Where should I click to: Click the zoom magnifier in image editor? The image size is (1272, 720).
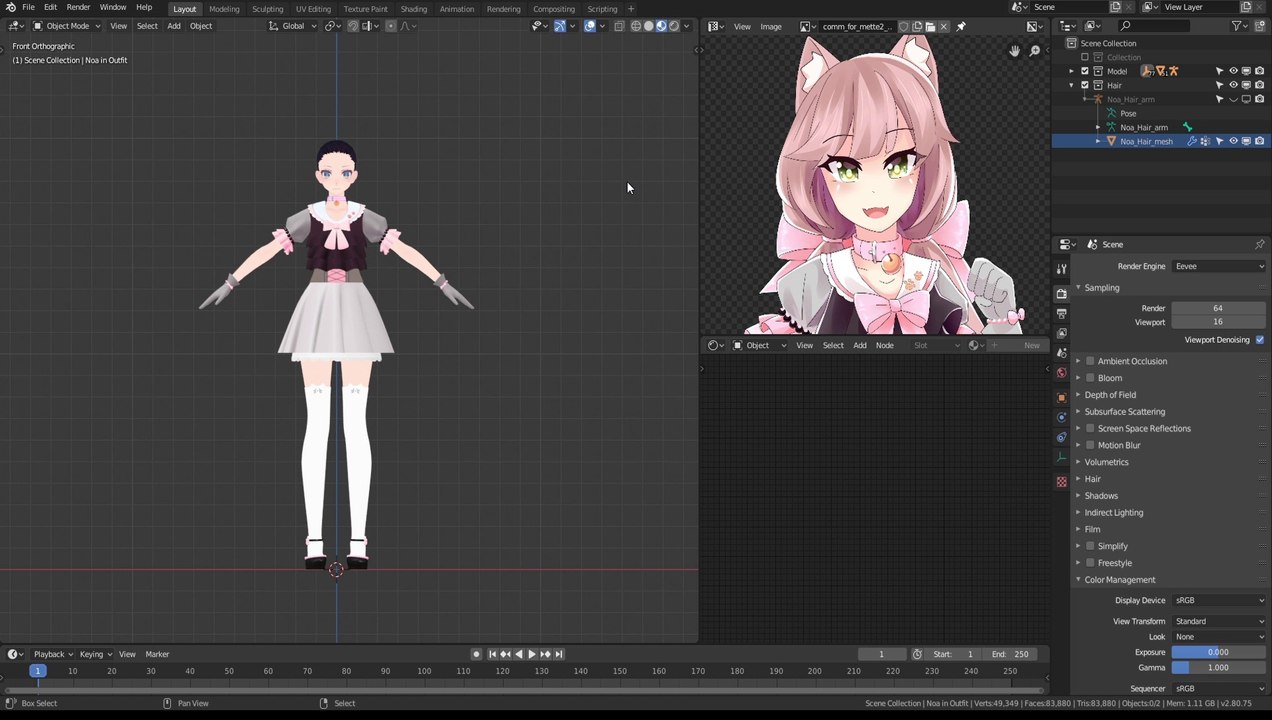coord(1035,51)
